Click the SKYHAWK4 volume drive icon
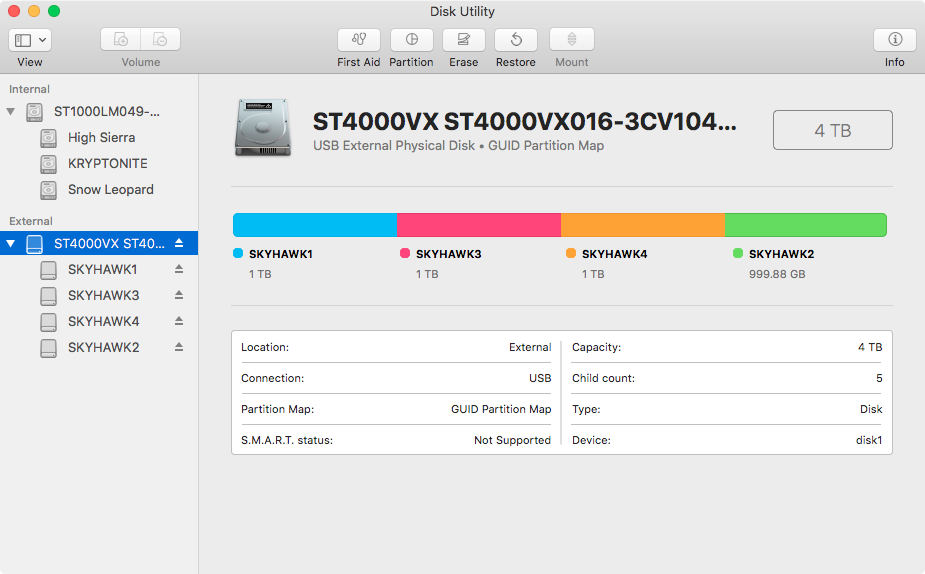 pyautogui.click(x=48, y=322)
